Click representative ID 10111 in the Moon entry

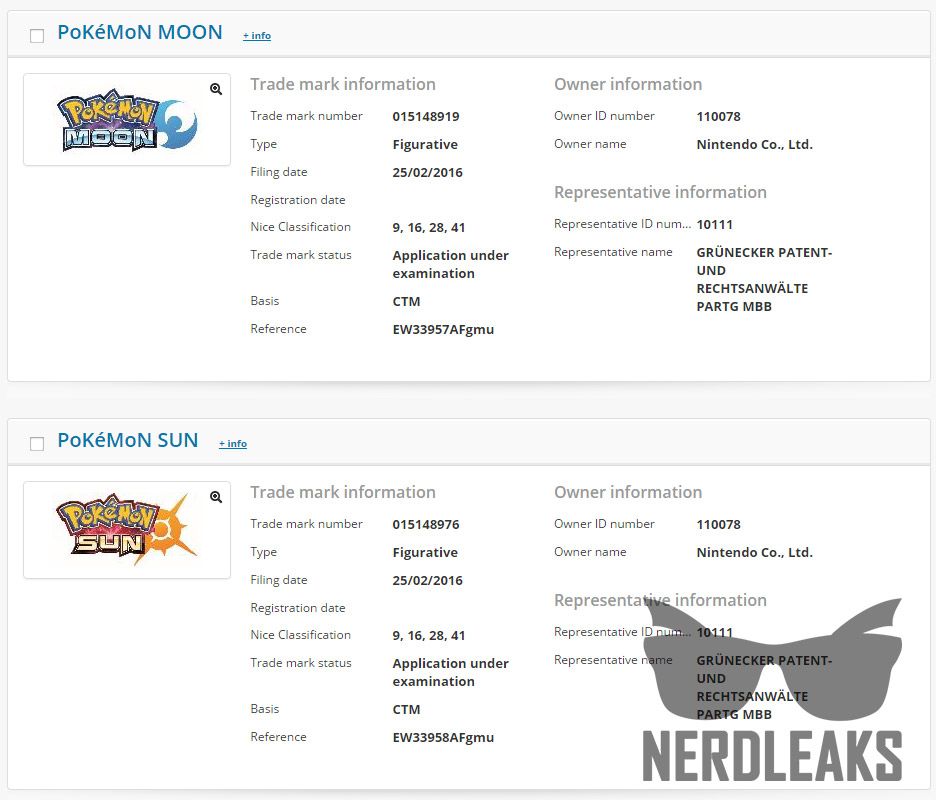[714, 224]
